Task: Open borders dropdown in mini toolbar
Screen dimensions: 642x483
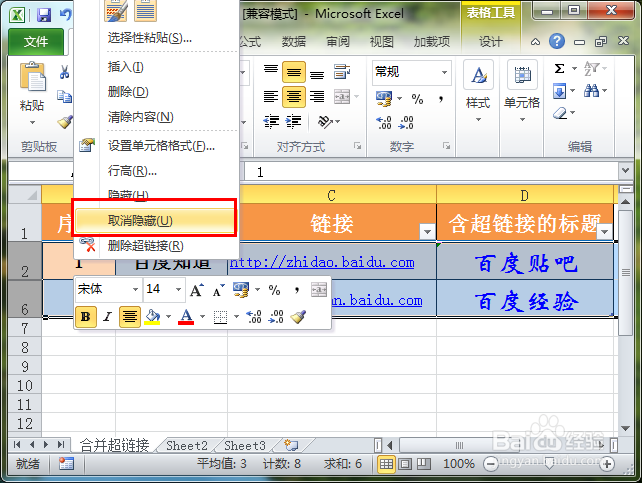Action: (236, 317)
